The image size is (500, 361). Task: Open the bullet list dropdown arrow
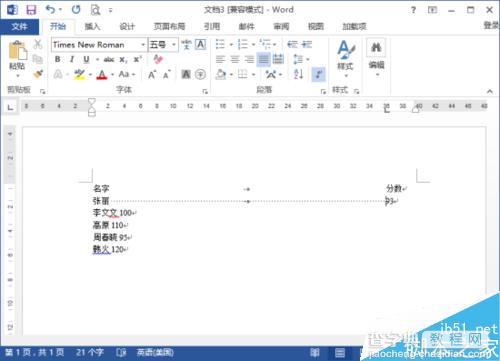[231, 44]
